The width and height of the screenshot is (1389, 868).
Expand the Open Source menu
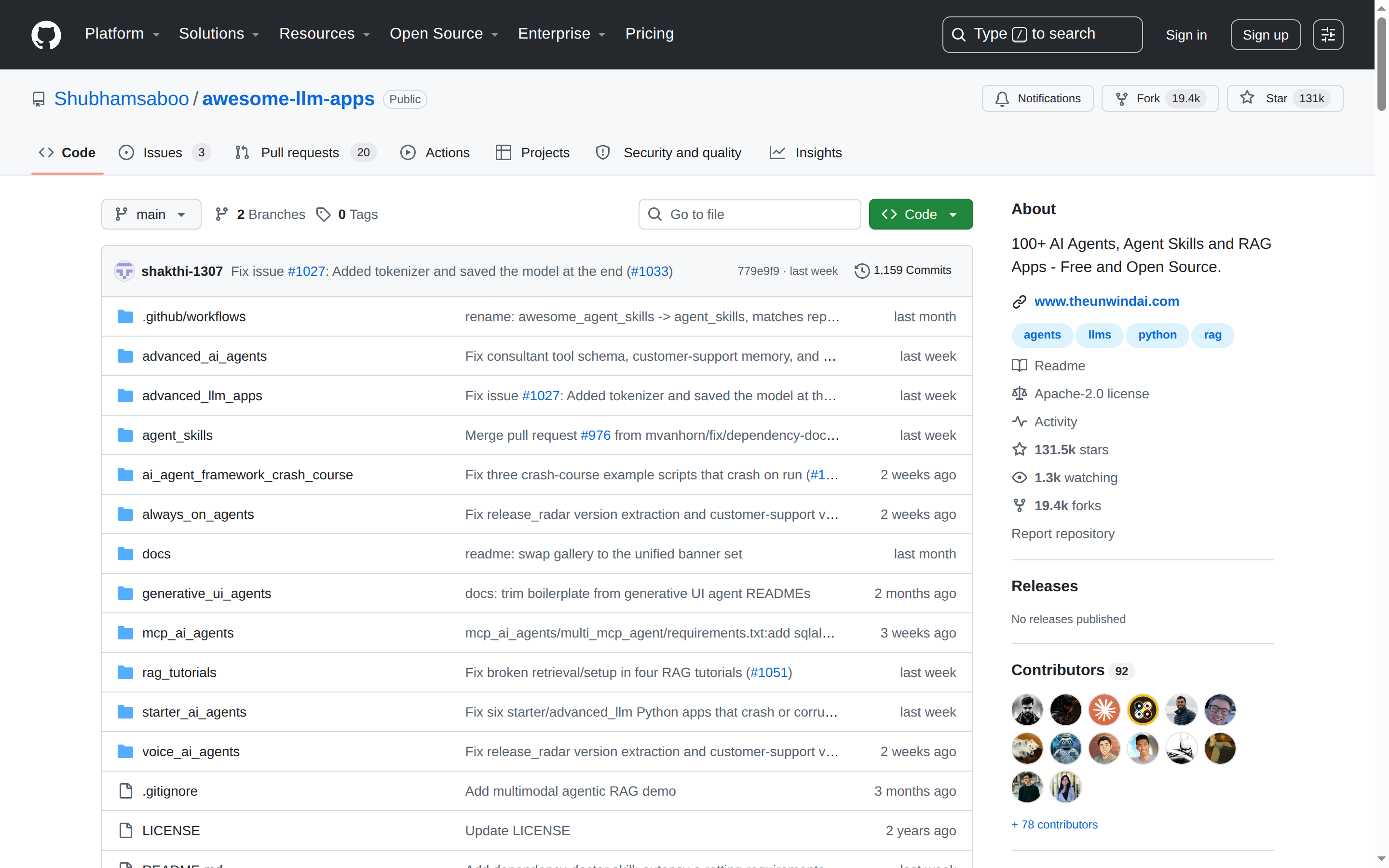click(x=444, y=34)
